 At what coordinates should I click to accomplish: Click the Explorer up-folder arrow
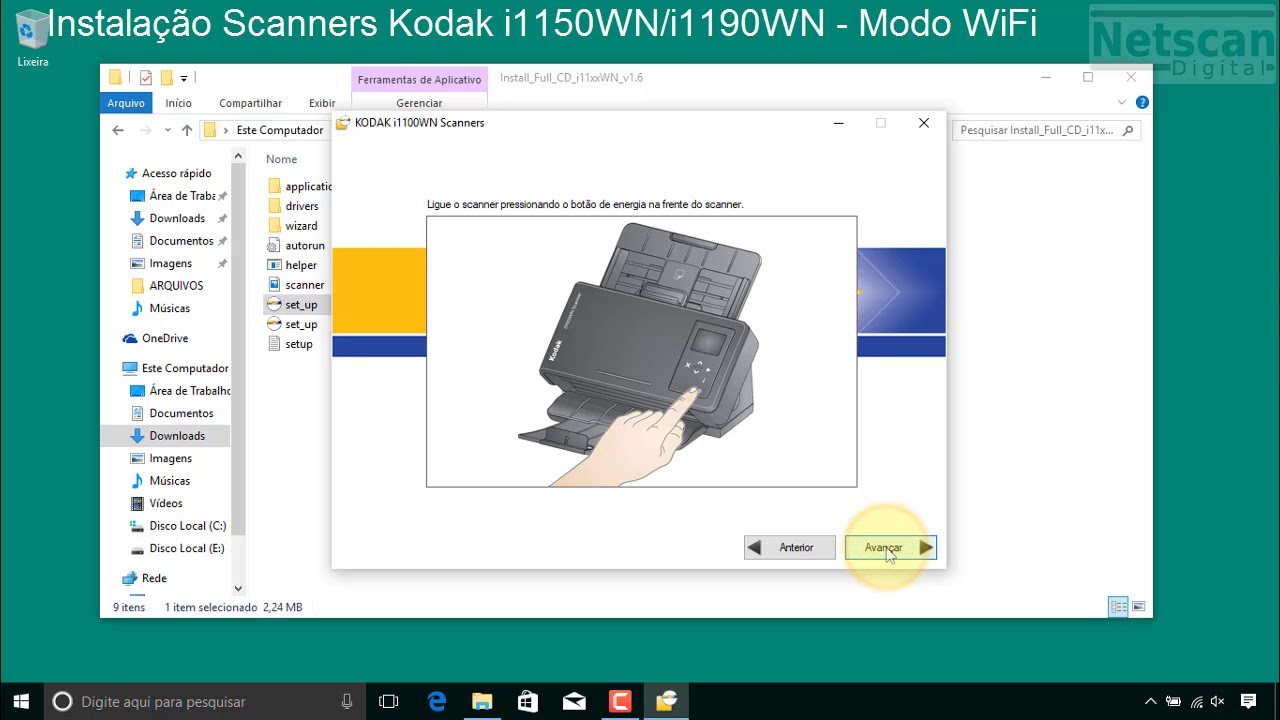click(x=186, y=130)
